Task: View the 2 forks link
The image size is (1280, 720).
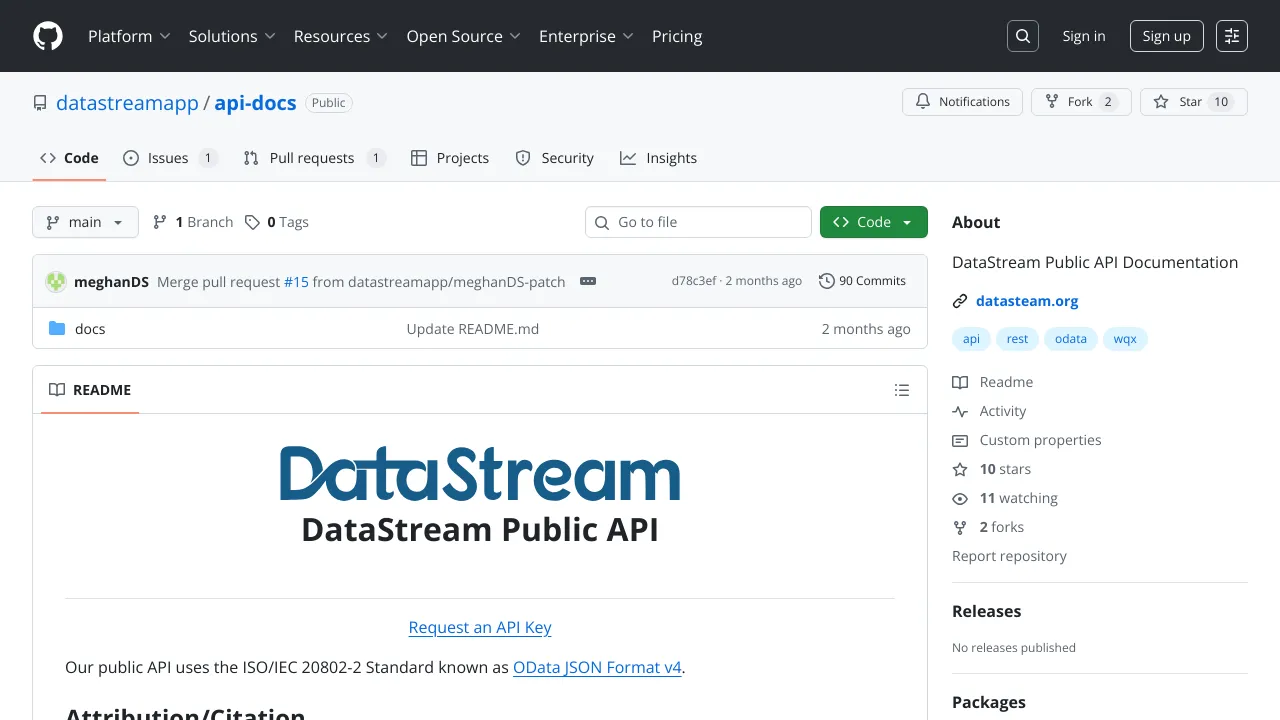Action: [988, 527]
